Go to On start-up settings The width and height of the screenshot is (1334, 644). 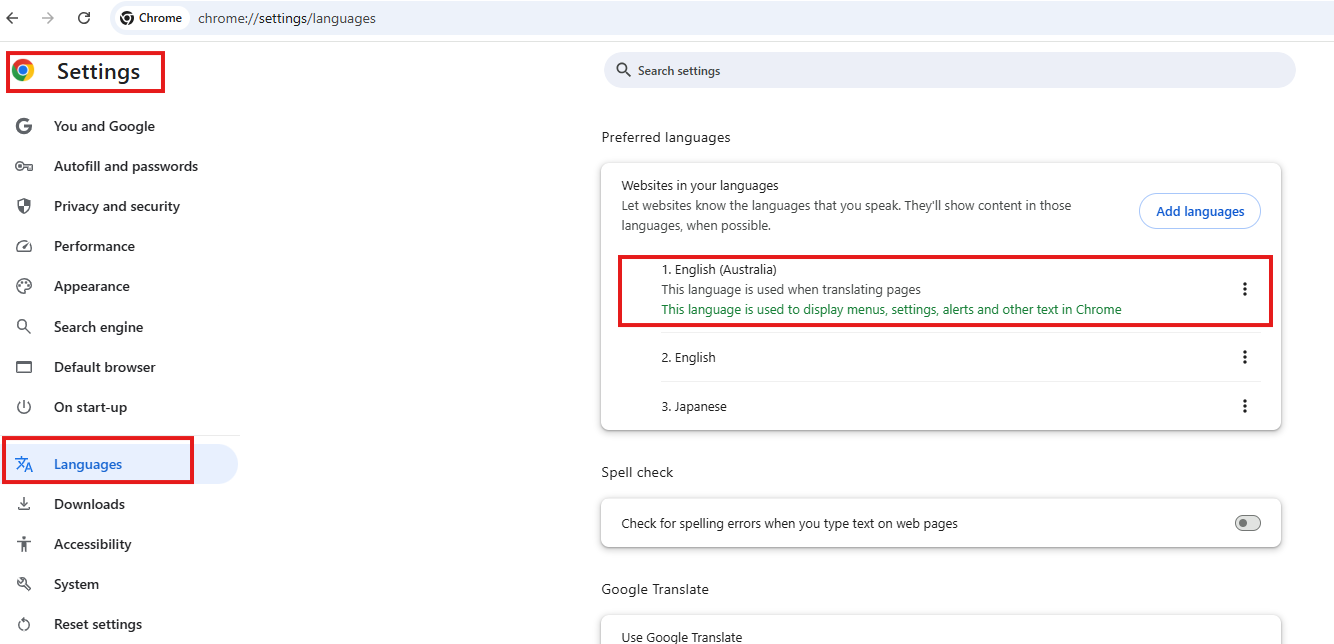click(90, 407)
